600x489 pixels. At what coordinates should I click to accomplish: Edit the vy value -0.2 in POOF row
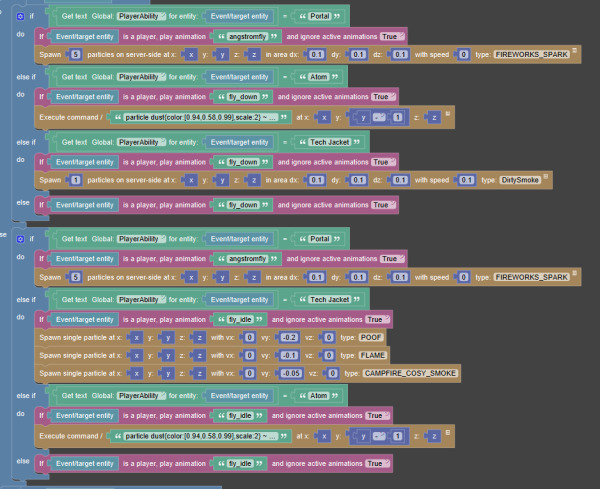point(289,337)
